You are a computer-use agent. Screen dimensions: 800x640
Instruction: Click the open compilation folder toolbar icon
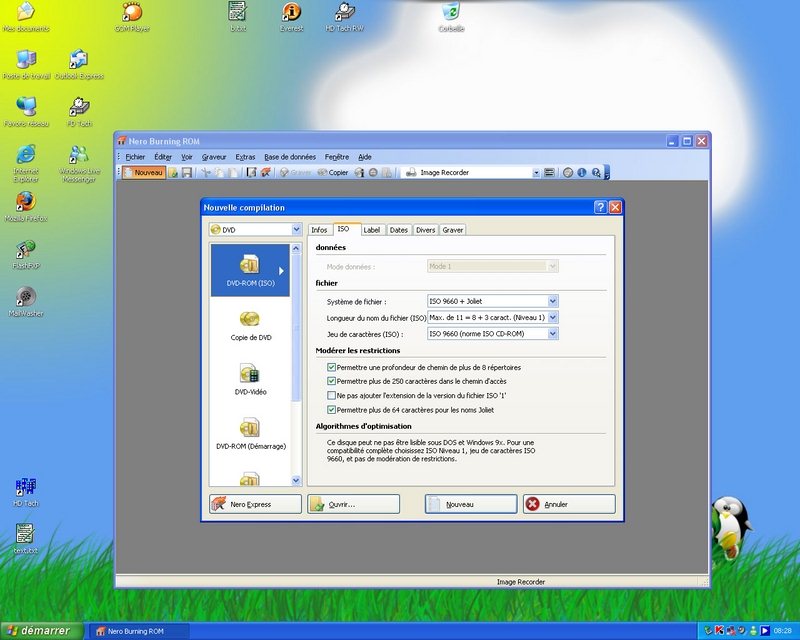[173, 173]
